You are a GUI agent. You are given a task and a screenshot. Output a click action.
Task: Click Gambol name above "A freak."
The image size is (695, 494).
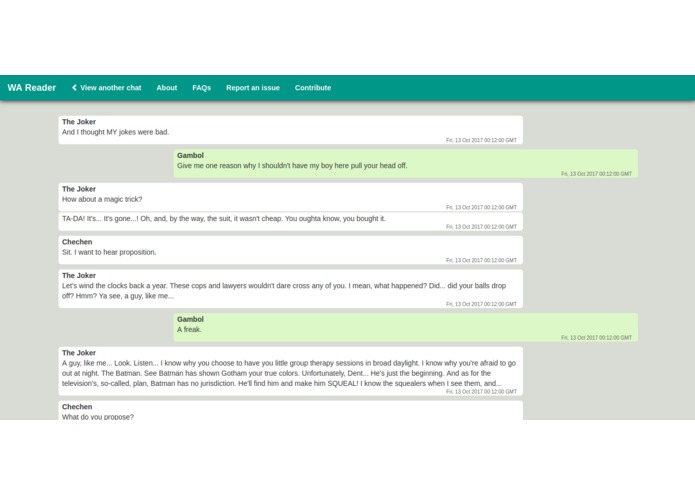point(190,319)
